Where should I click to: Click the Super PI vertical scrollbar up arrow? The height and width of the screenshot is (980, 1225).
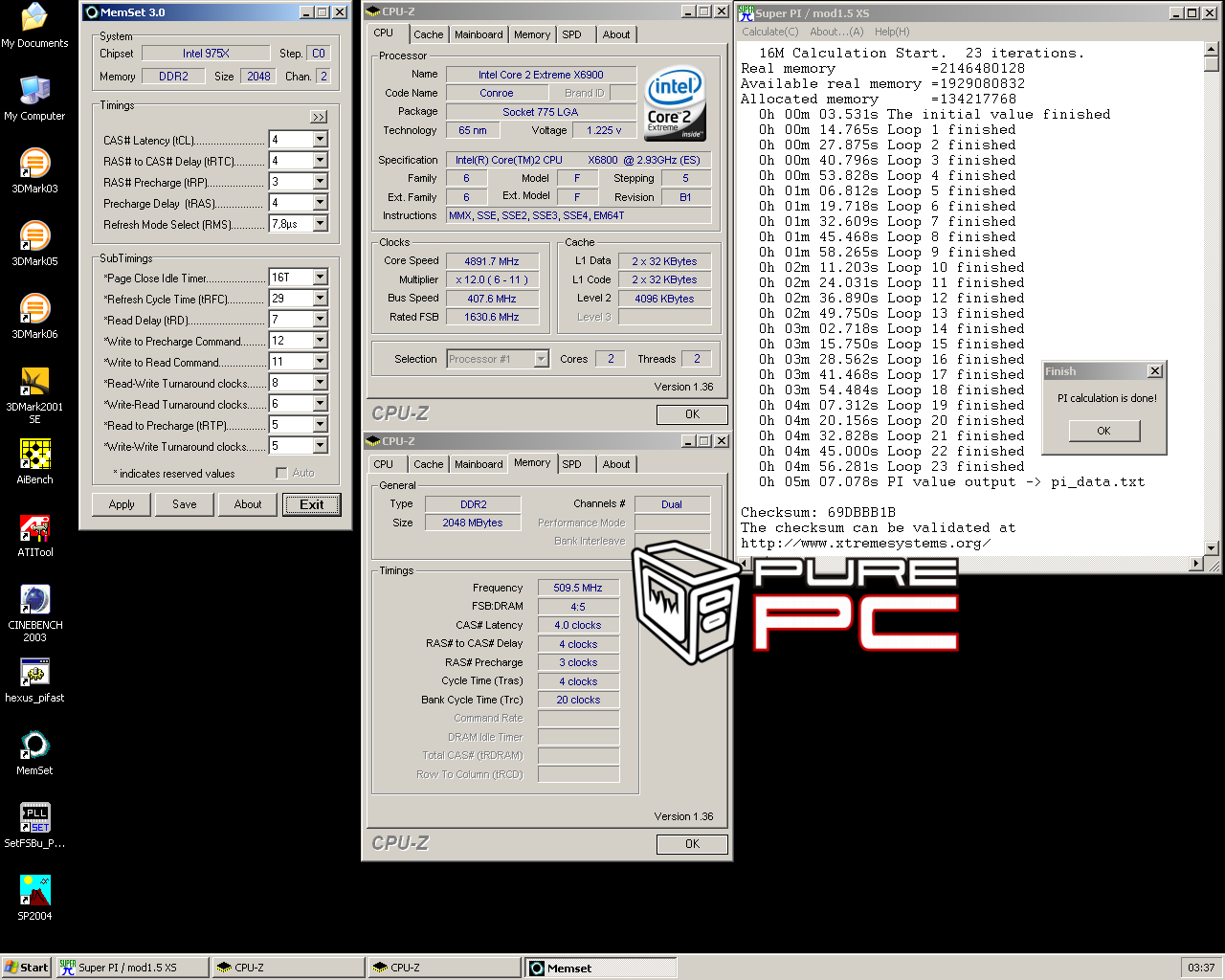pos(1211,49)
